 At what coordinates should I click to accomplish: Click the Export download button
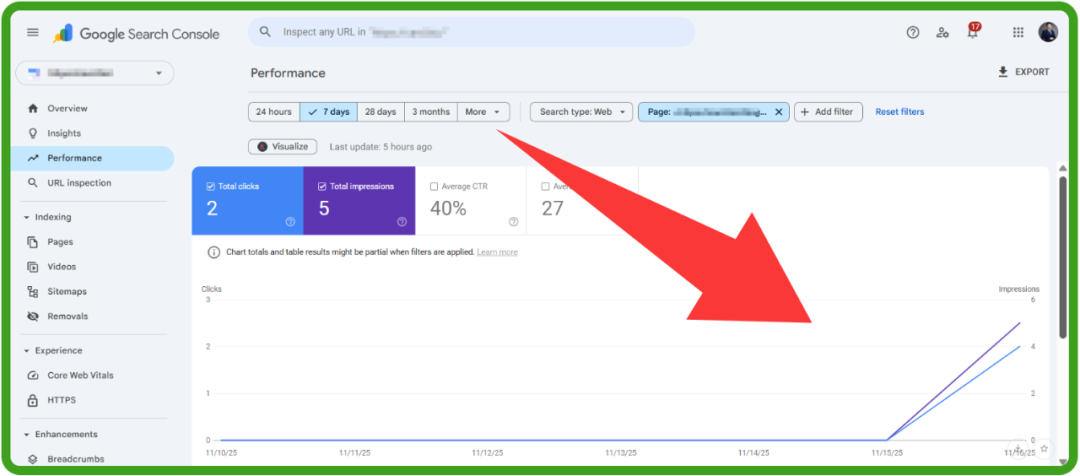point(1023,72)
